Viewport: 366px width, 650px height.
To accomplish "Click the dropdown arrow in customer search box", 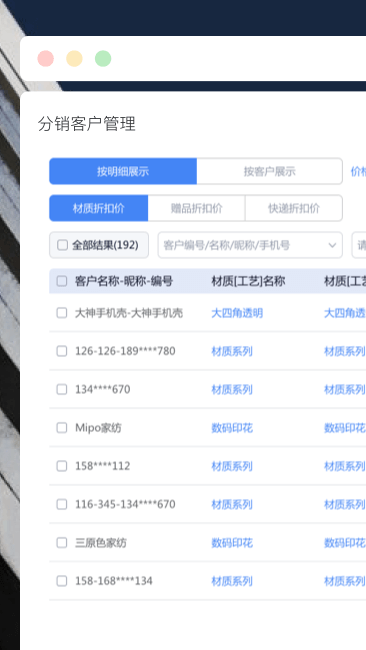I will pos(332,245).
